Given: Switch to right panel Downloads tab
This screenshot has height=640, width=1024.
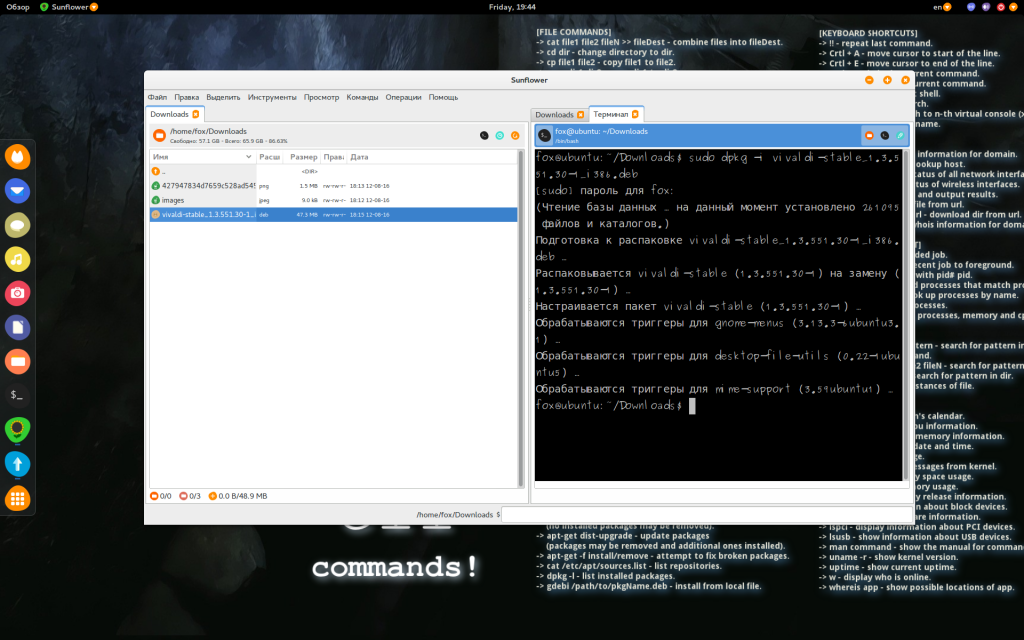Looking at the screenshot, I should click(x=554, y=115).
